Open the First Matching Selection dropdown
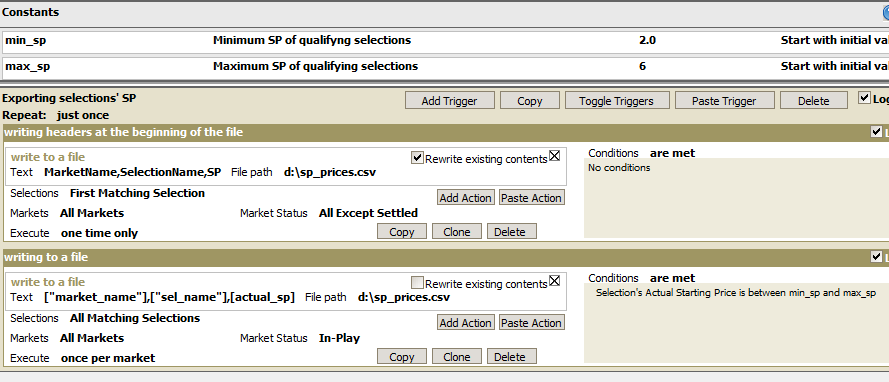Screen dimensions: 889x382 click(137, 193)
